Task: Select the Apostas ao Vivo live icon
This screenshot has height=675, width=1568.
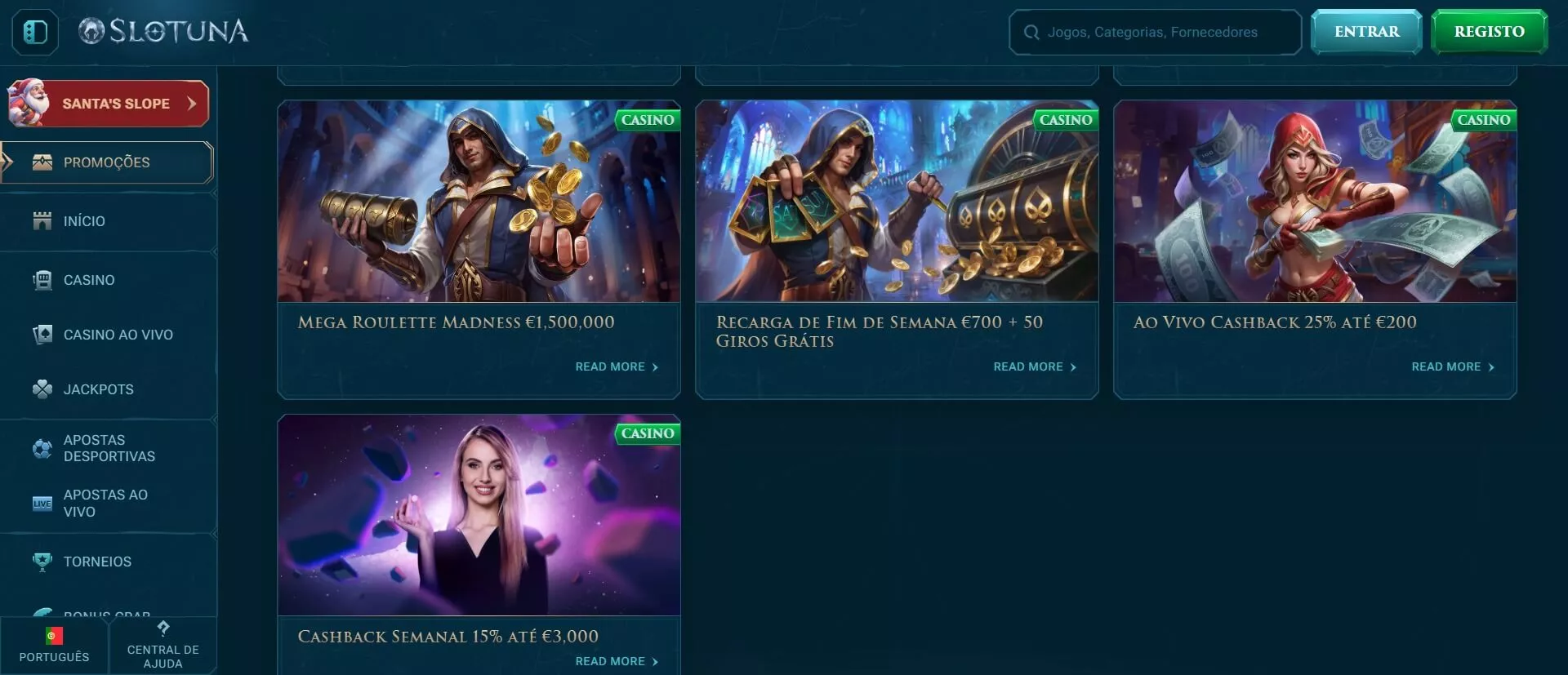Action: tap(42, 504)
